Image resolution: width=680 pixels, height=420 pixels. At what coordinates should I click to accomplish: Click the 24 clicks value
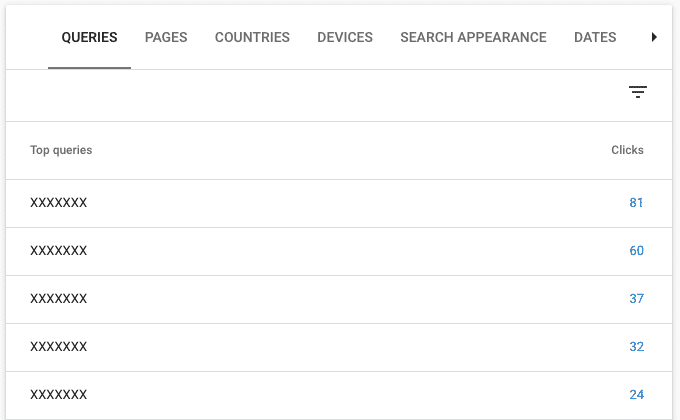(x=636, y=394)
